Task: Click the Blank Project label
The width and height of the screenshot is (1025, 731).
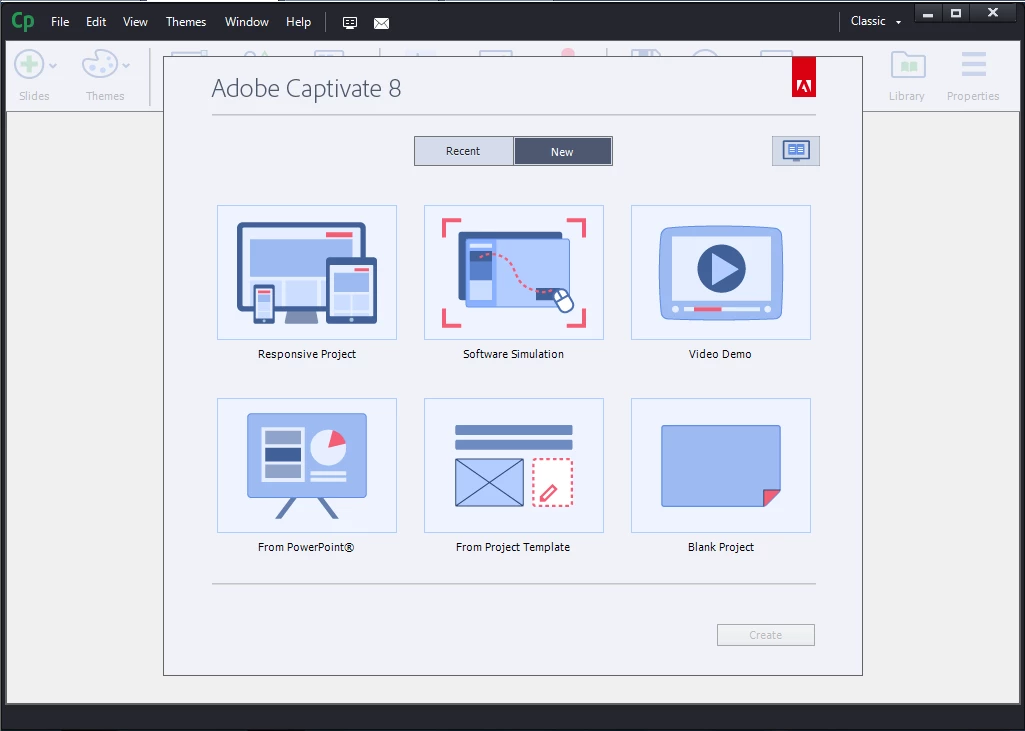Action: pos(720,547)
